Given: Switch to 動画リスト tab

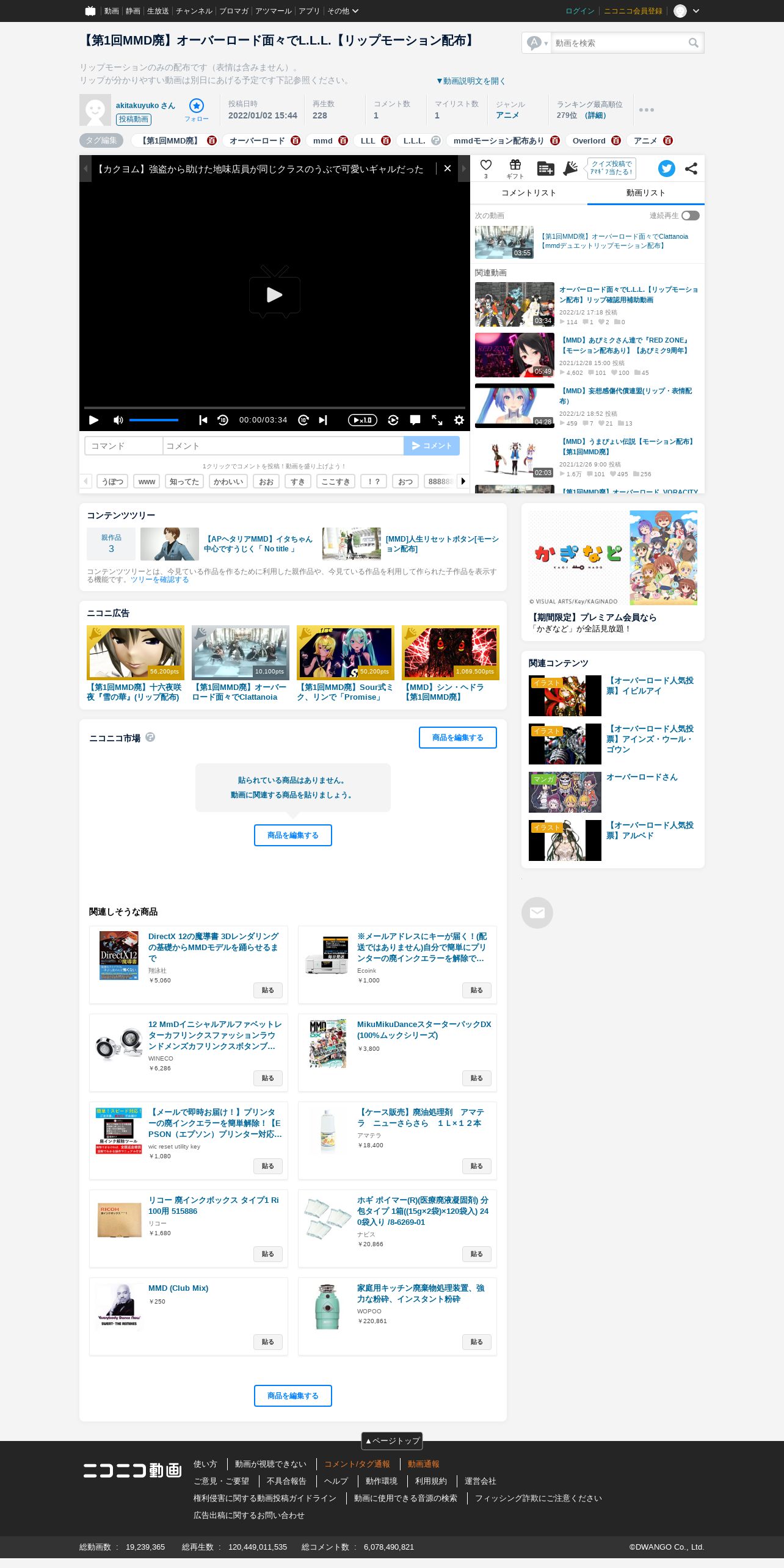Looking at the screenshot, I should [646, 193].
